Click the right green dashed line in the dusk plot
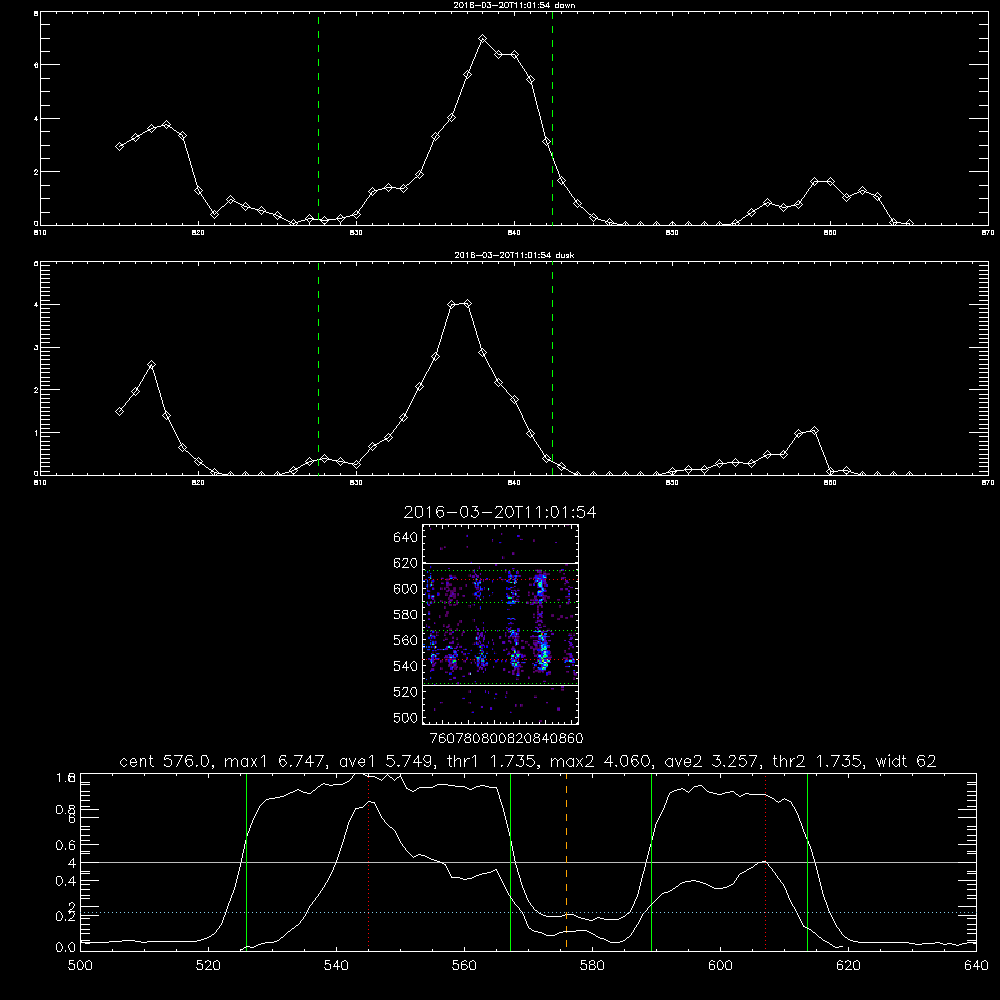 click(x=552, y=369)
